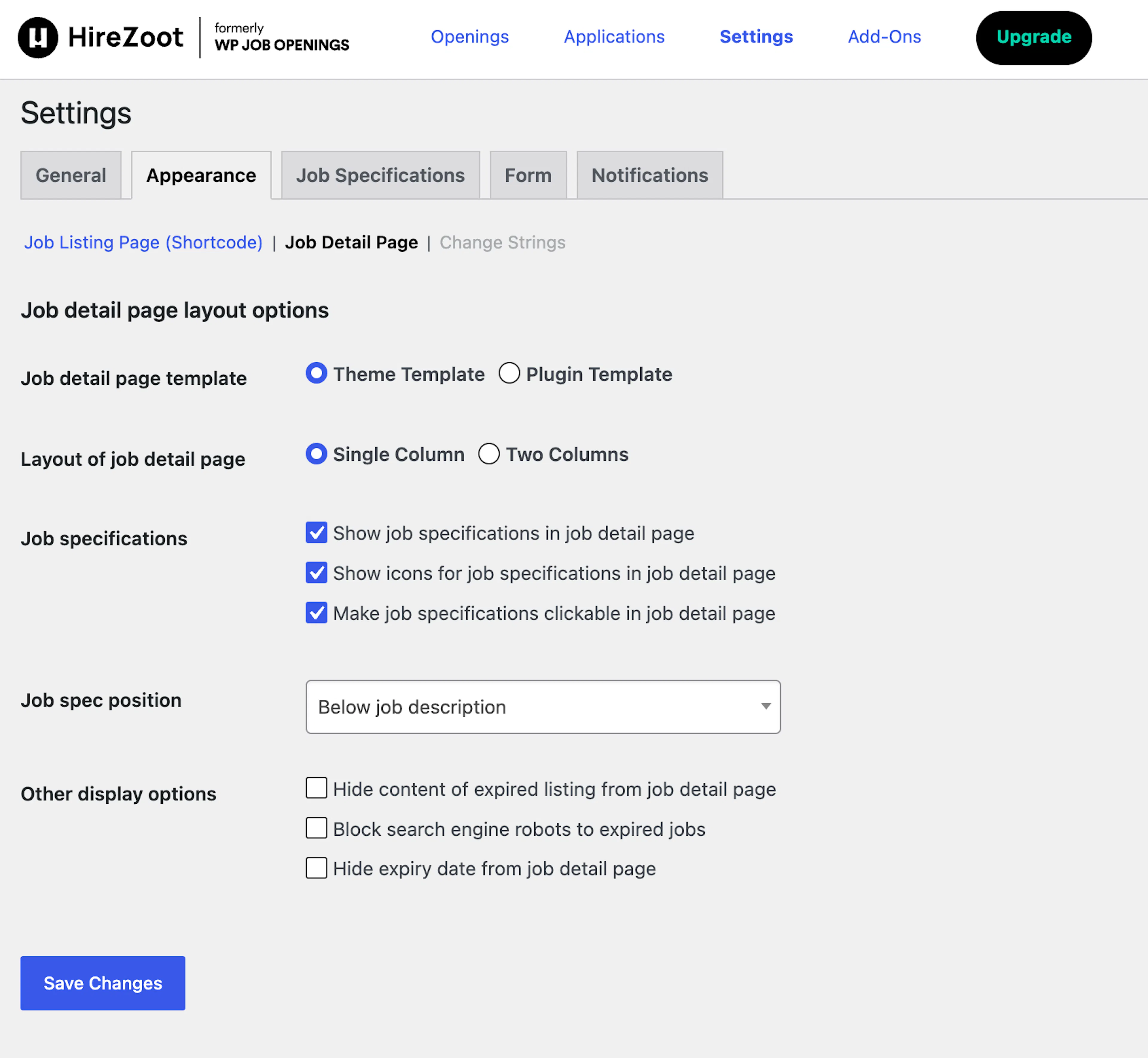Disable Make job specifications clickable checkbox
Viewport: 1148px width, 1058px height.
(316, 613)
